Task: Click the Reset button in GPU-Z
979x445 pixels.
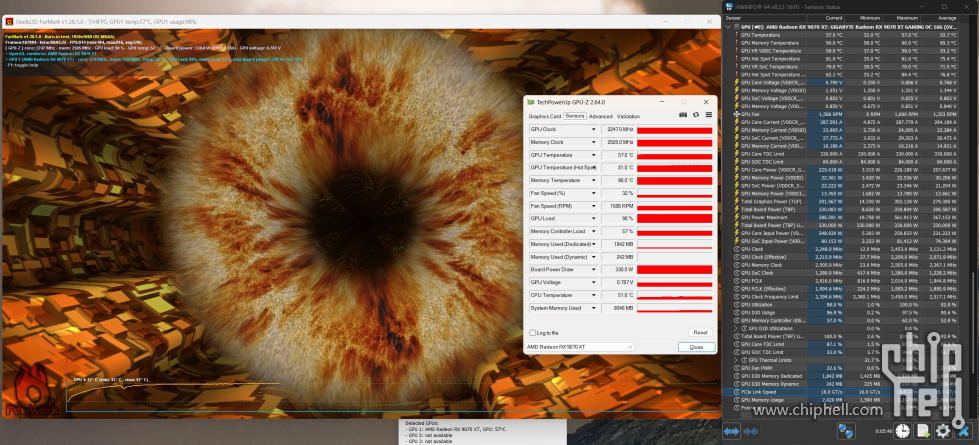Action: [701, 333]
